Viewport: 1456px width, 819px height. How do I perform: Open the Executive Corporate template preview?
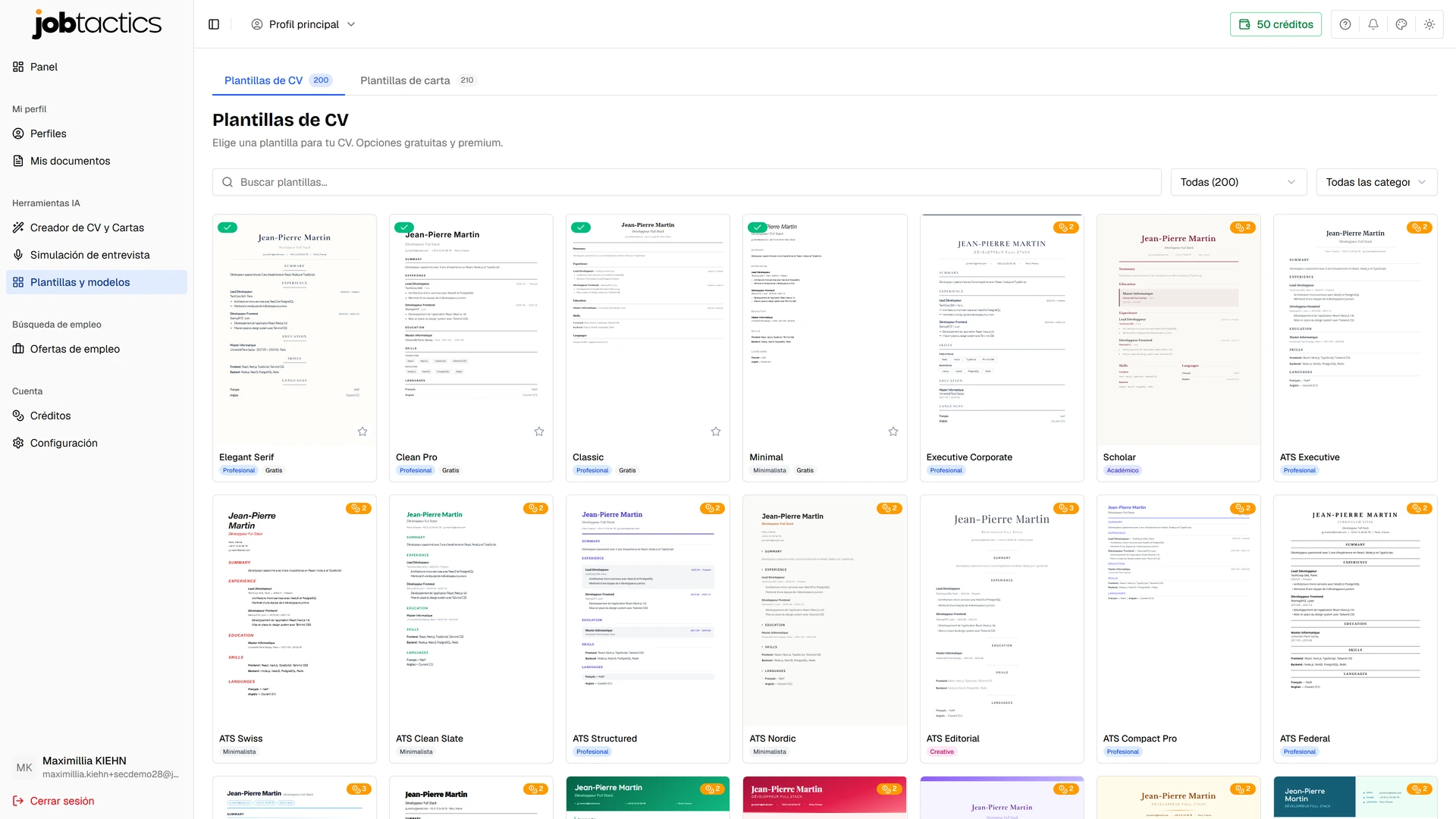(x=1002, y=330)
